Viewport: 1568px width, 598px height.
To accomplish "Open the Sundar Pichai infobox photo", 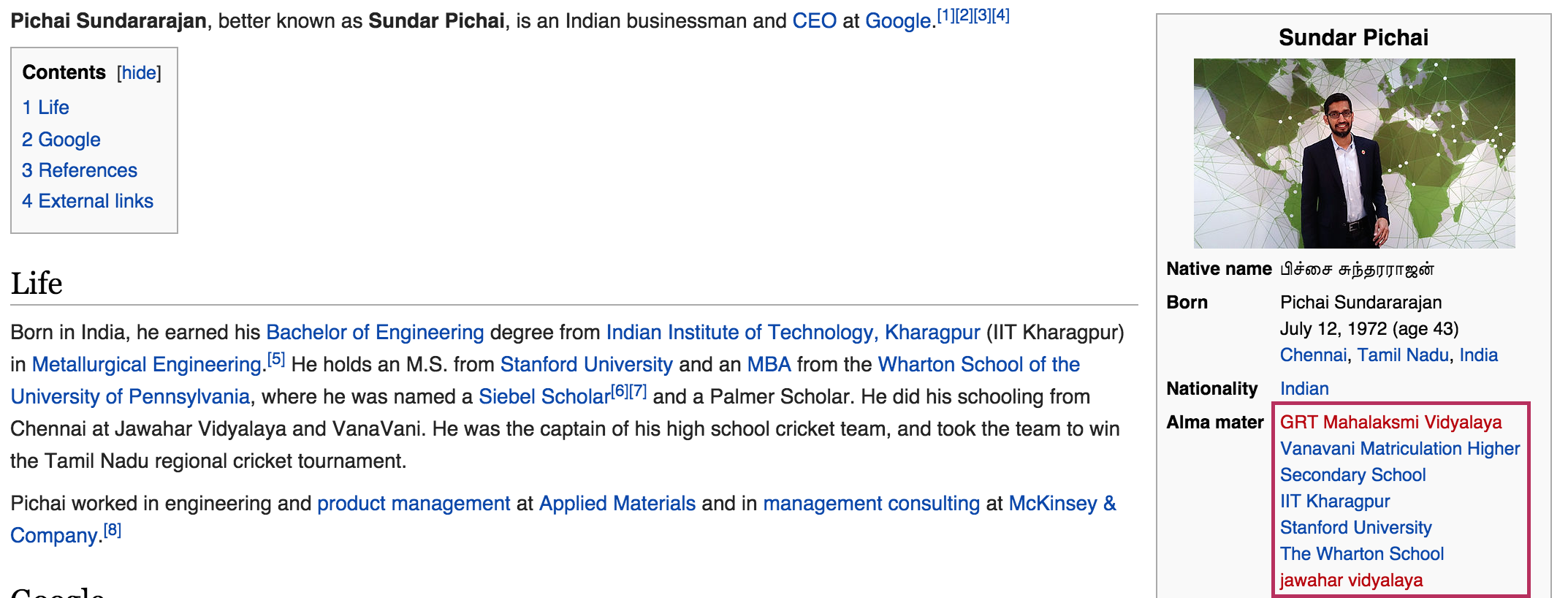I will [1354, 154].
